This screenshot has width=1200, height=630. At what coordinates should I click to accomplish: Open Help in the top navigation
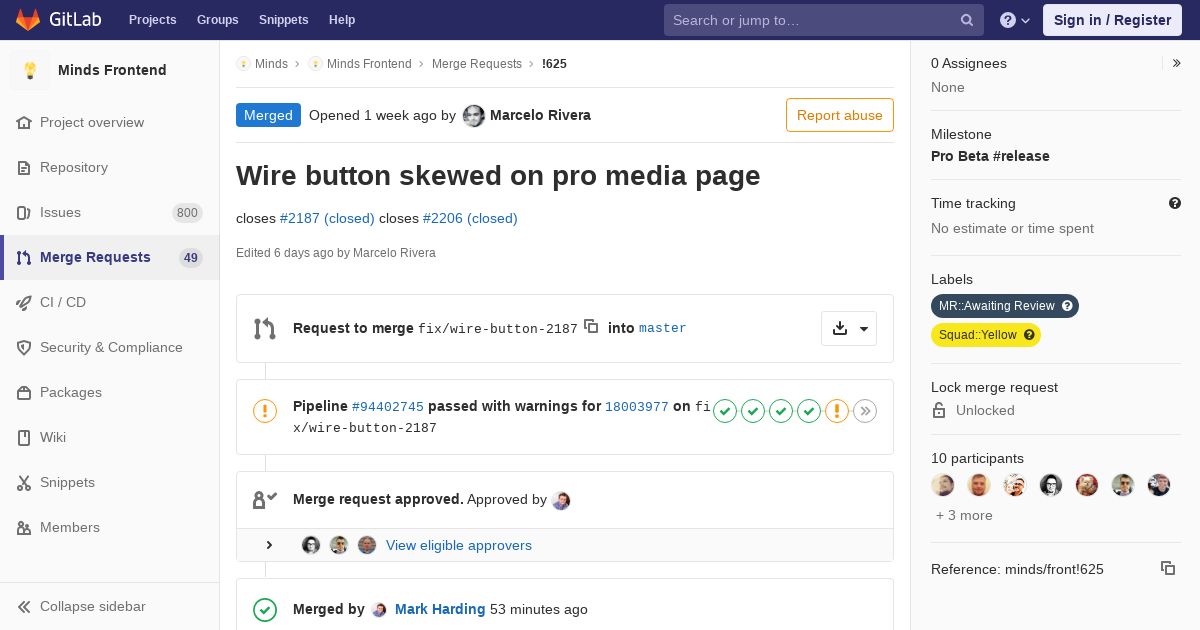pyautogui.click(x=342, y=20)
